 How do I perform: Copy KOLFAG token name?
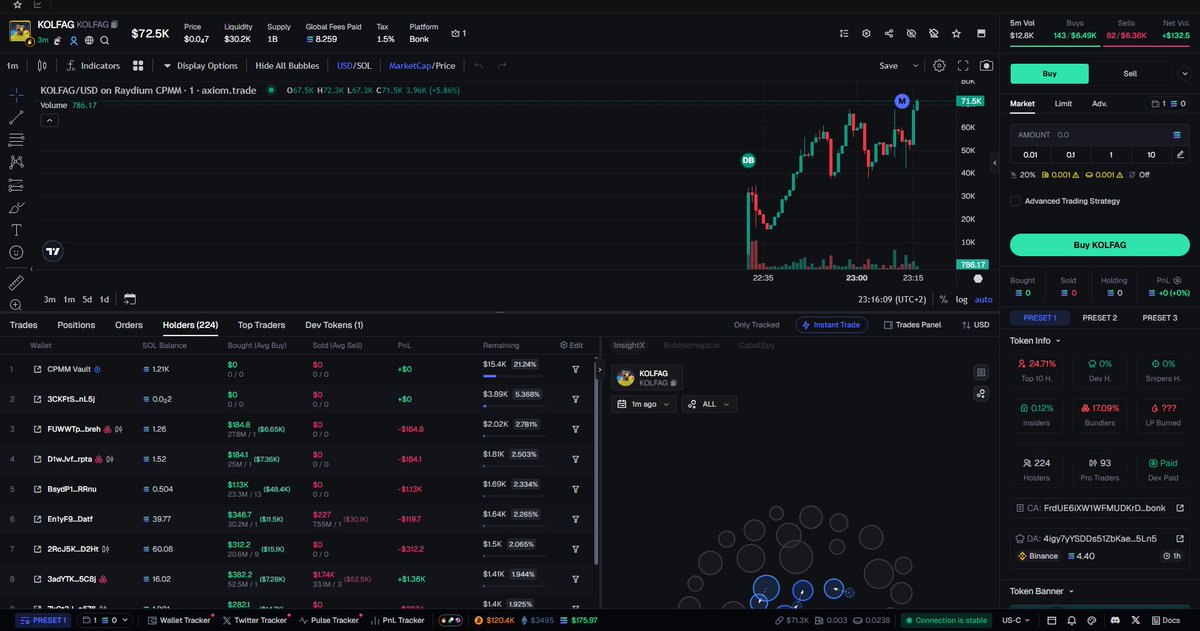(x=115, y=23)
